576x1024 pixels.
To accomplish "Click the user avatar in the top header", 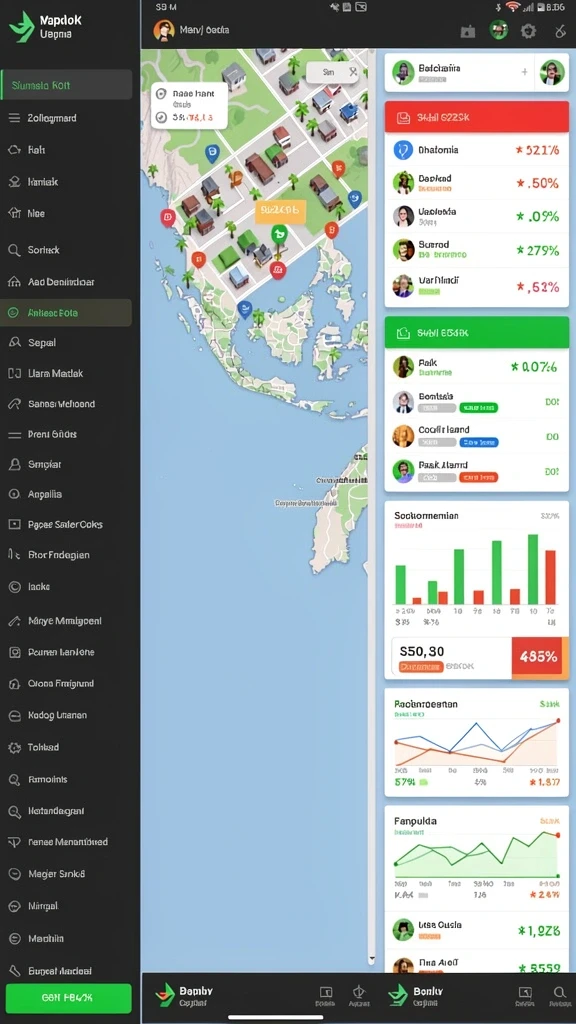I will 163,30.
